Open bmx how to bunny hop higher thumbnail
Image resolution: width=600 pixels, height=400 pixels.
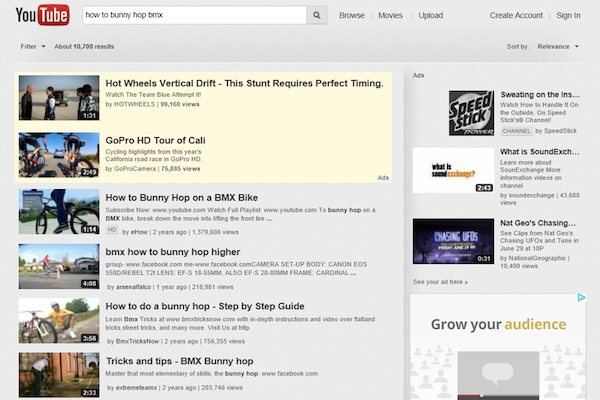click(x=59, y=266)
